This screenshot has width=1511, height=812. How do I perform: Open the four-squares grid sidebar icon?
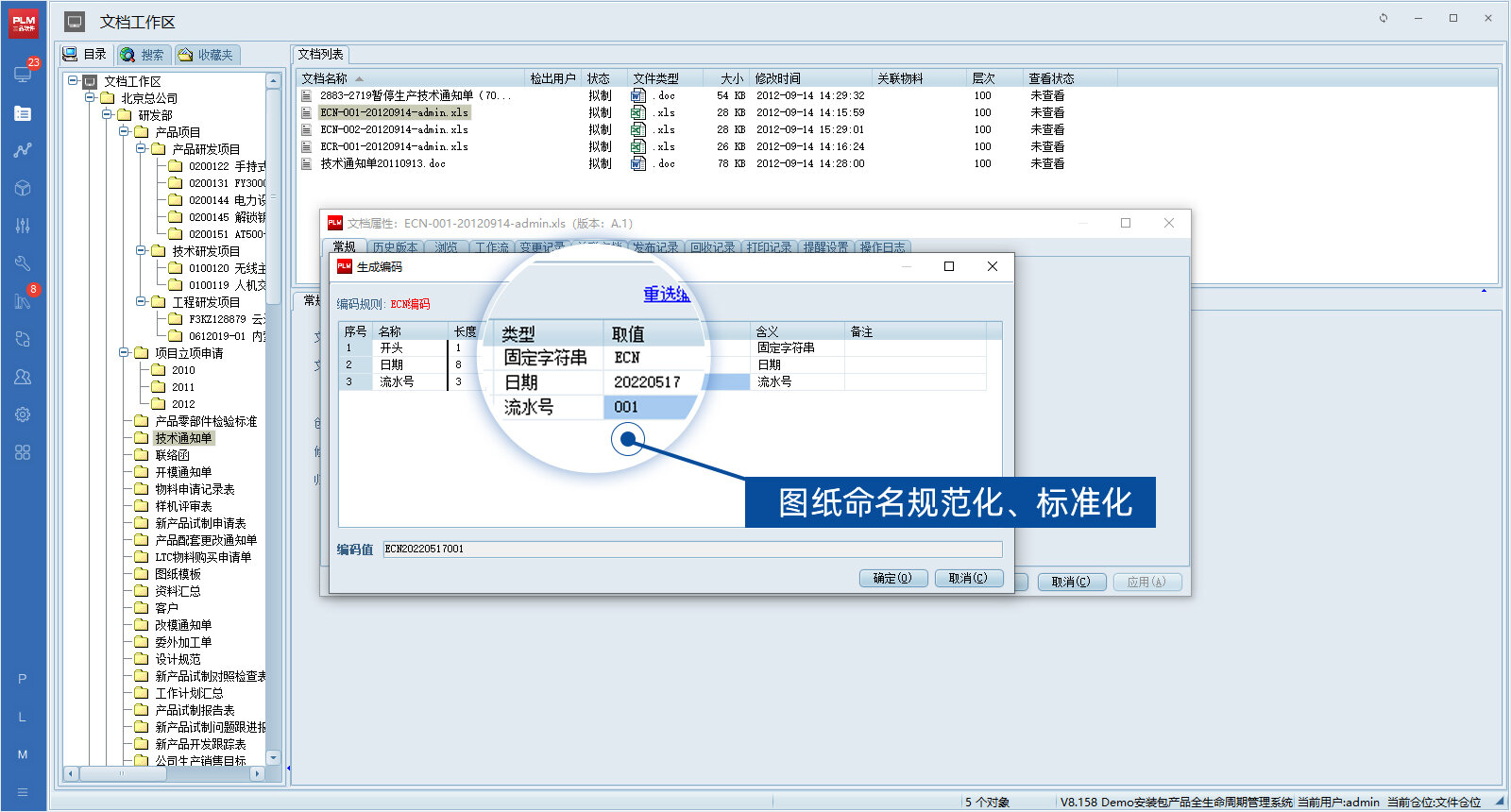click(x=23, y=452)
